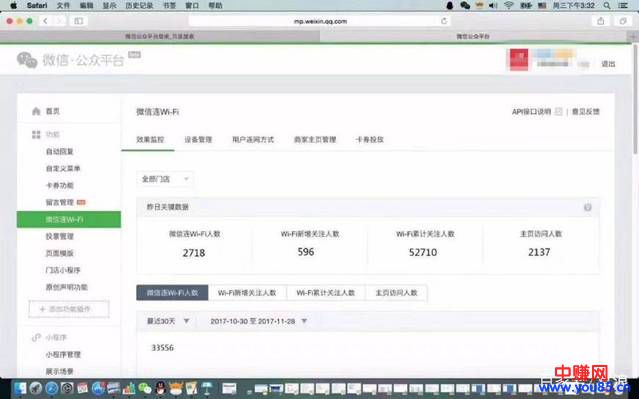Open WeChat from the Dock

[145, 388]
